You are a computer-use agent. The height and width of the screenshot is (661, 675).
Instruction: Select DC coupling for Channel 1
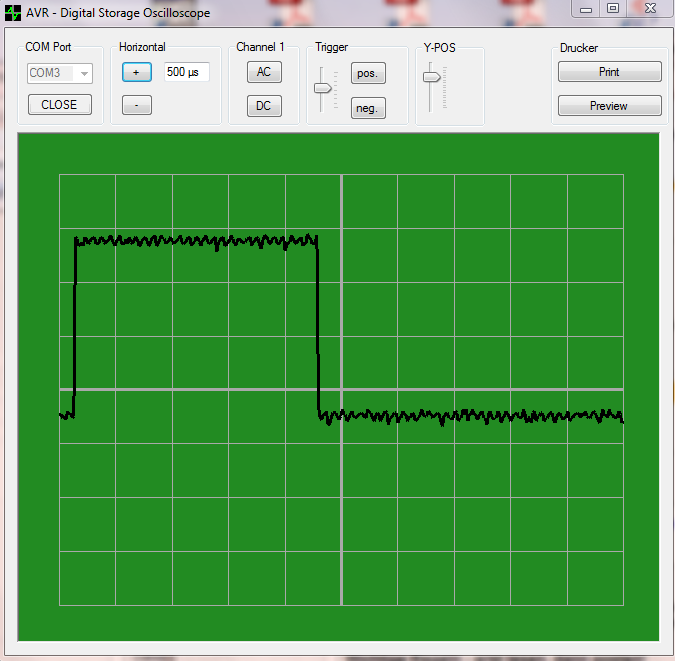click(264, 106)
